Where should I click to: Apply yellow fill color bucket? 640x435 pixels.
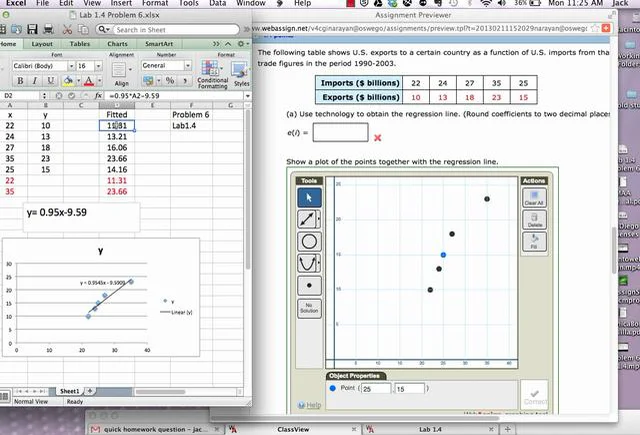tap(68, 81)
